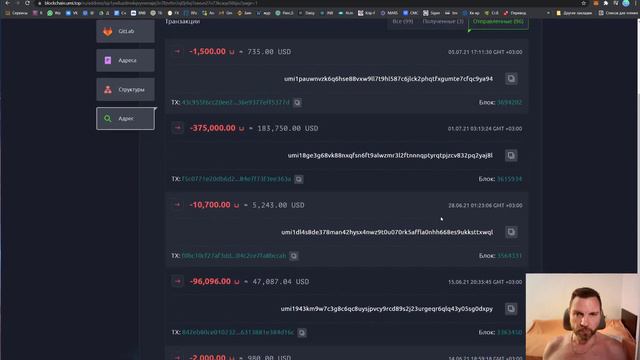Copy the TX hash of the -96,096.00 transaction
This screenshot has height=360, width=640.
302,333
